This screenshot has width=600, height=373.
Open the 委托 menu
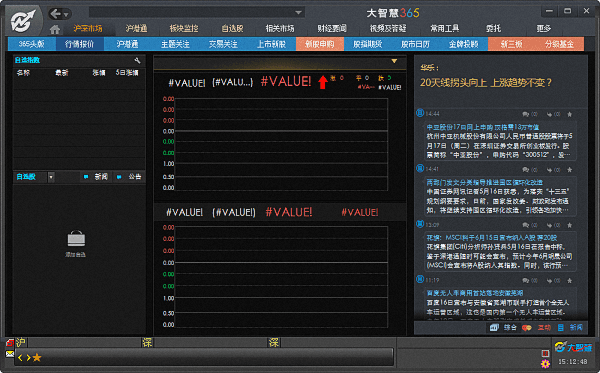494,28
